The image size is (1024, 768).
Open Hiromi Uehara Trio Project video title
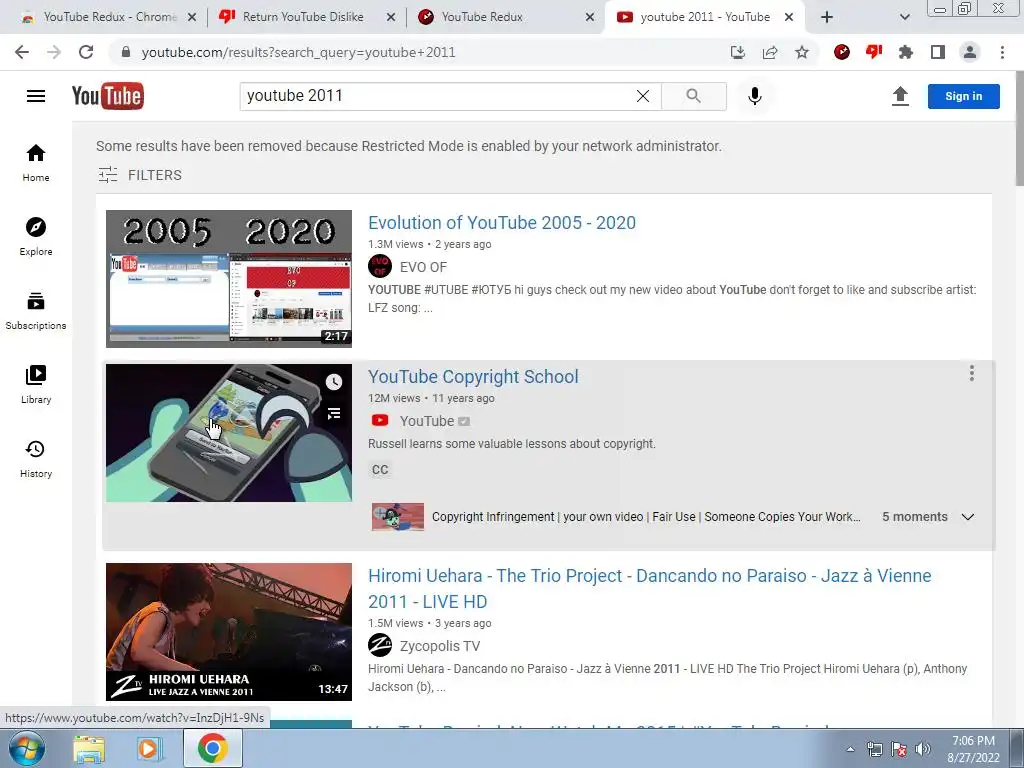click(649, 588)
